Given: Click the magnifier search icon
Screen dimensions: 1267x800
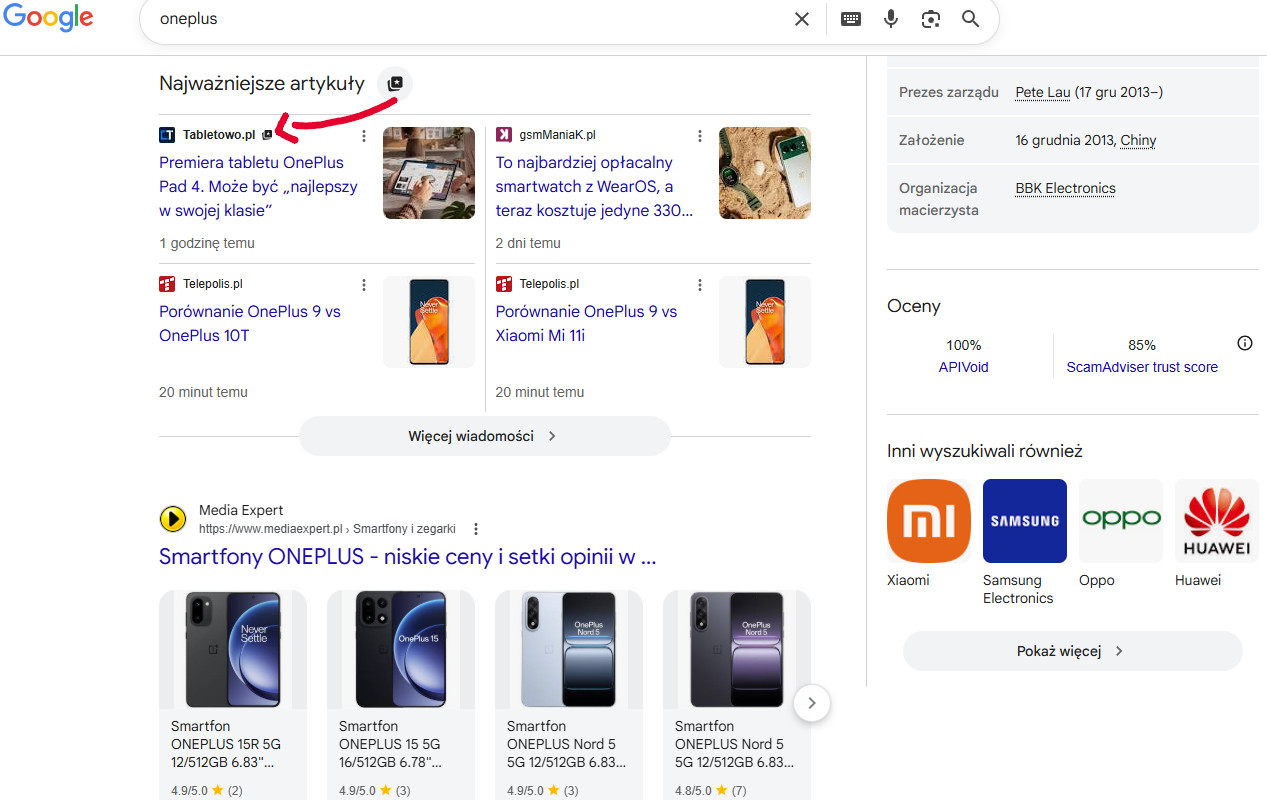Looking at the screenshot, I should 971,19.
